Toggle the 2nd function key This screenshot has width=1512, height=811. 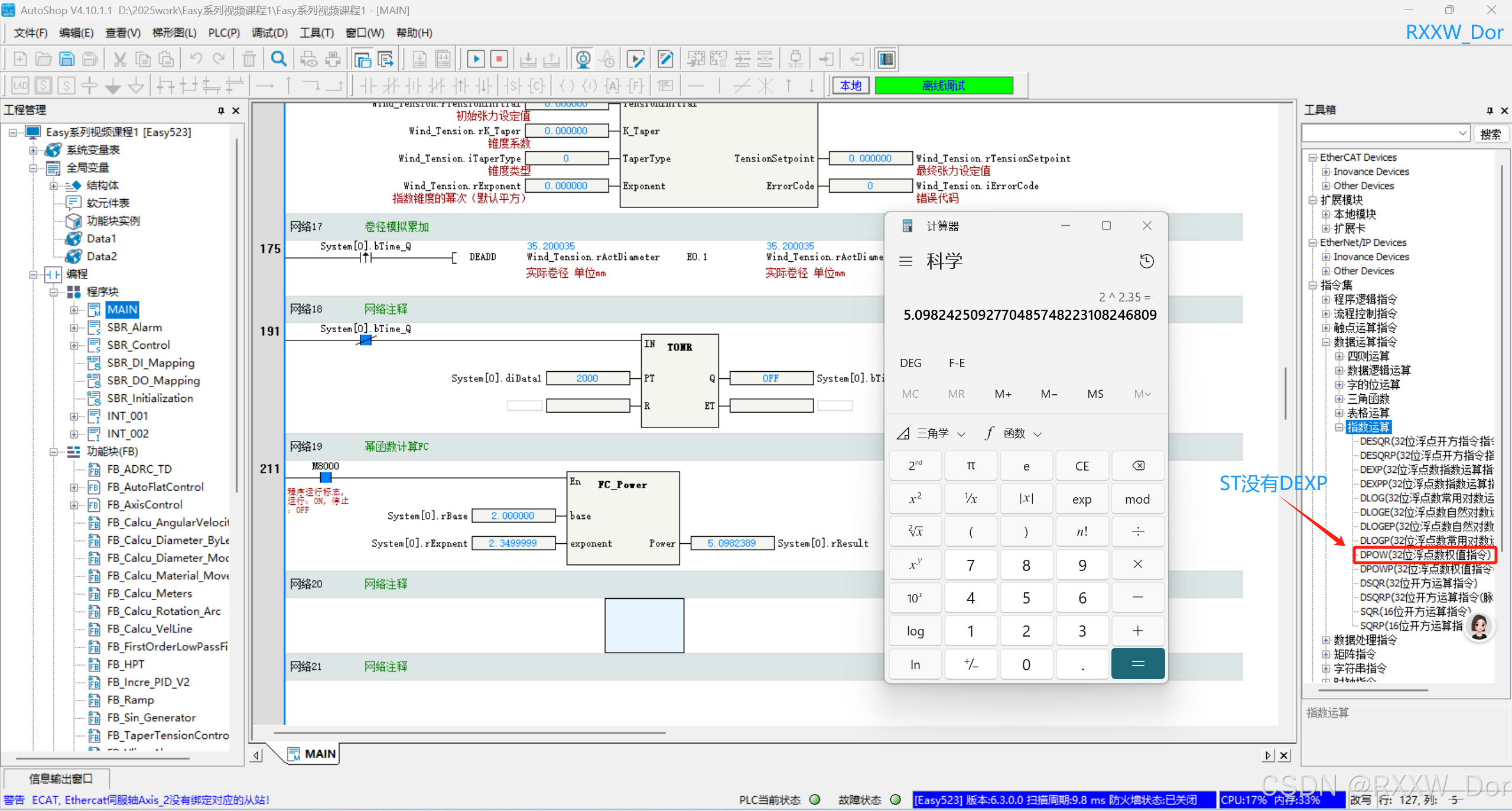tap(915, 466)
